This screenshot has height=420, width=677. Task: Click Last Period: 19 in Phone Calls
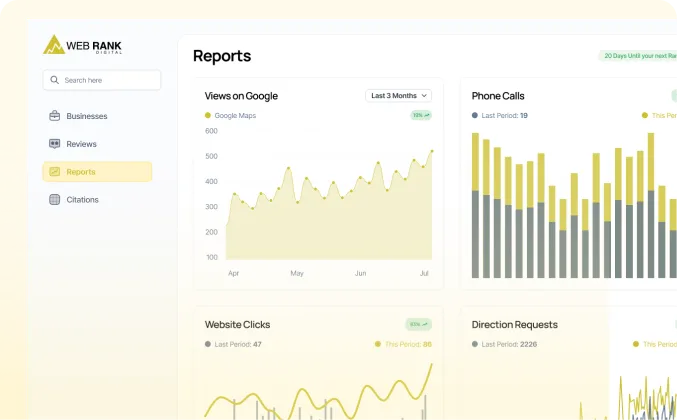(x=504, y=115)
